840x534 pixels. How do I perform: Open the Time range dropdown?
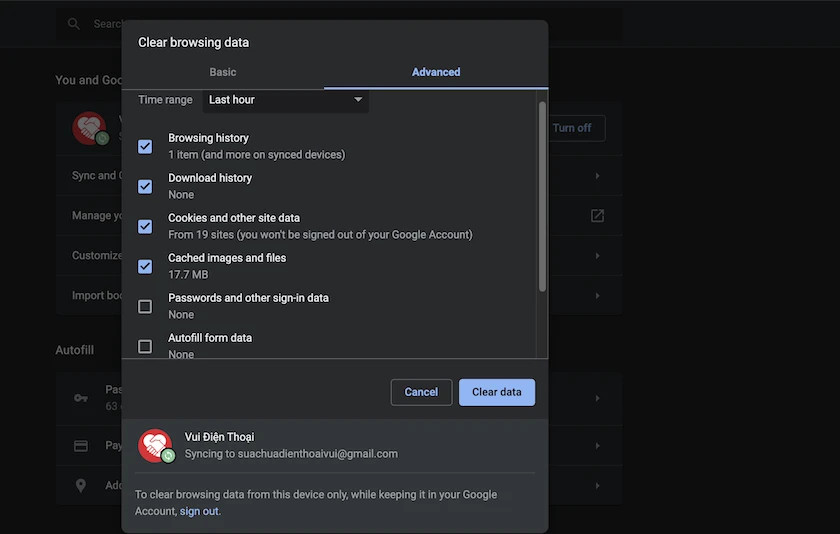click(286, 100)
